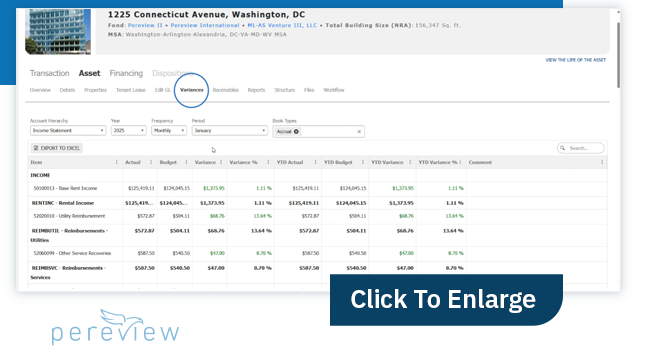Open the Item column menu
The image size is (647, 363).
(x=117, y=162)
